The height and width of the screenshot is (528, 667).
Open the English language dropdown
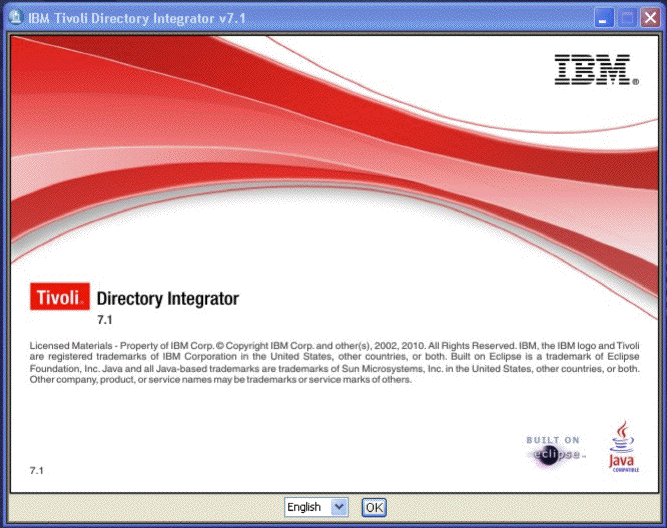(316, 507)
